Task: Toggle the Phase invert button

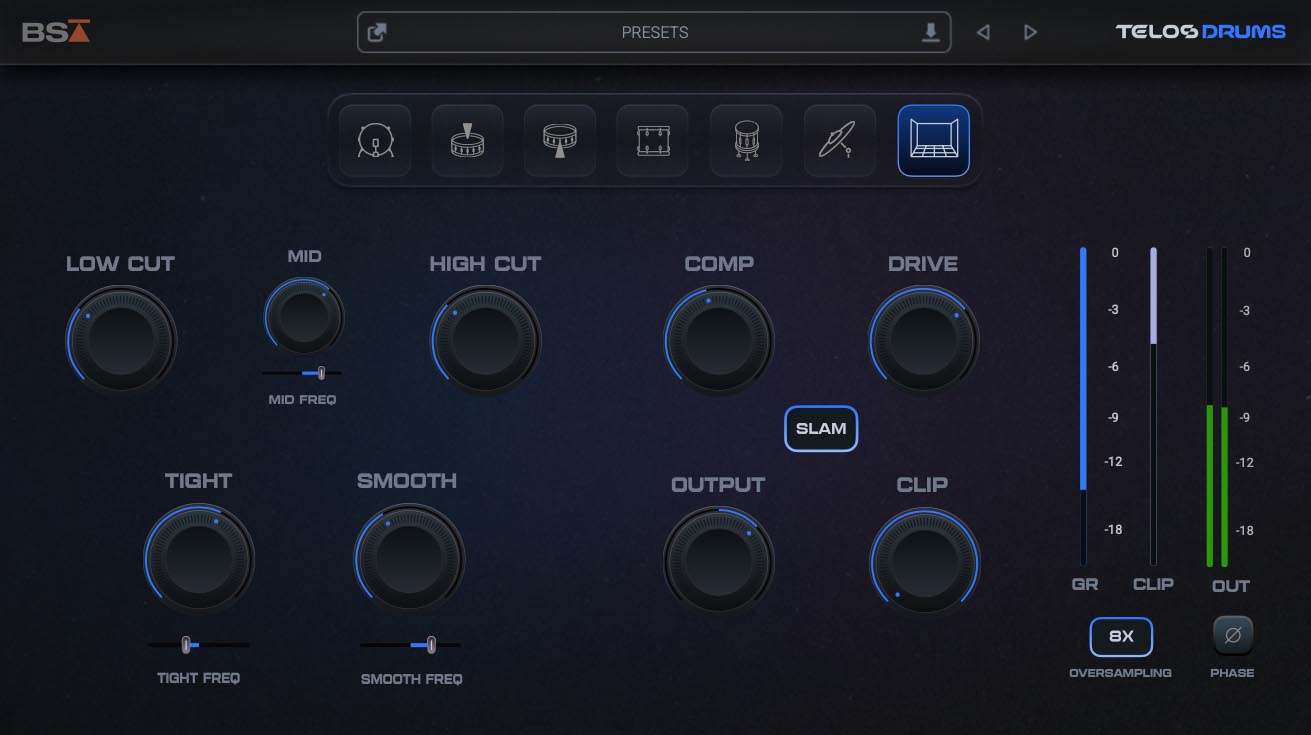Action: coord(1232,634)
